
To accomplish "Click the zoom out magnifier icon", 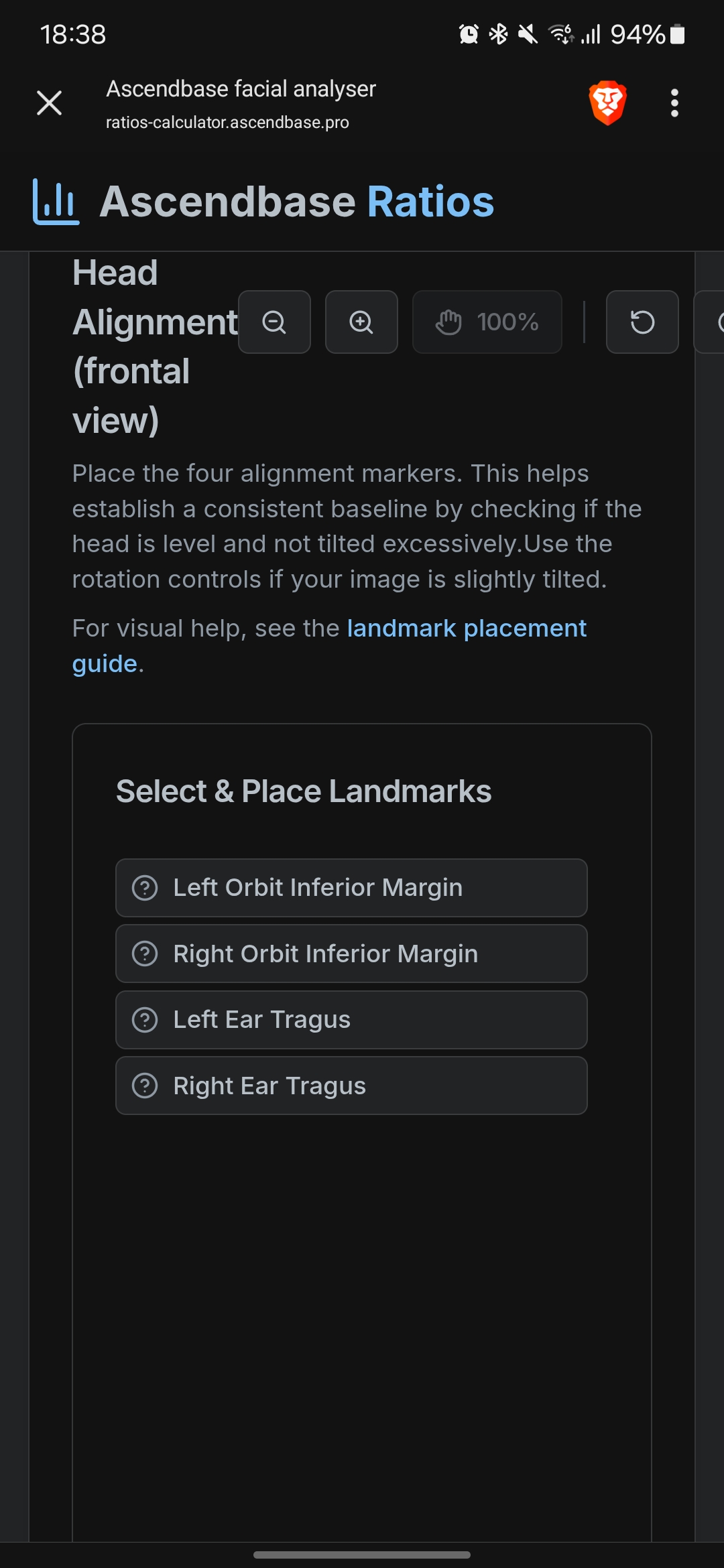I will coord(274,322).
